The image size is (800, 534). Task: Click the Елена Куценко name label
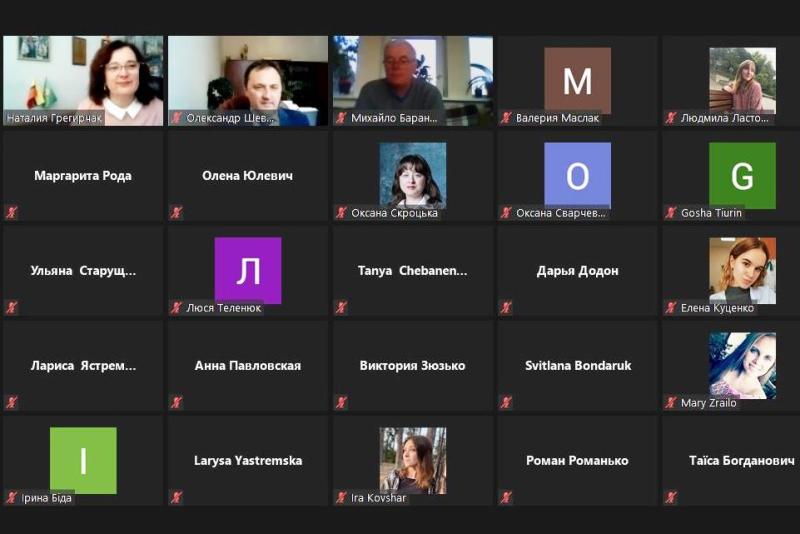717,308
